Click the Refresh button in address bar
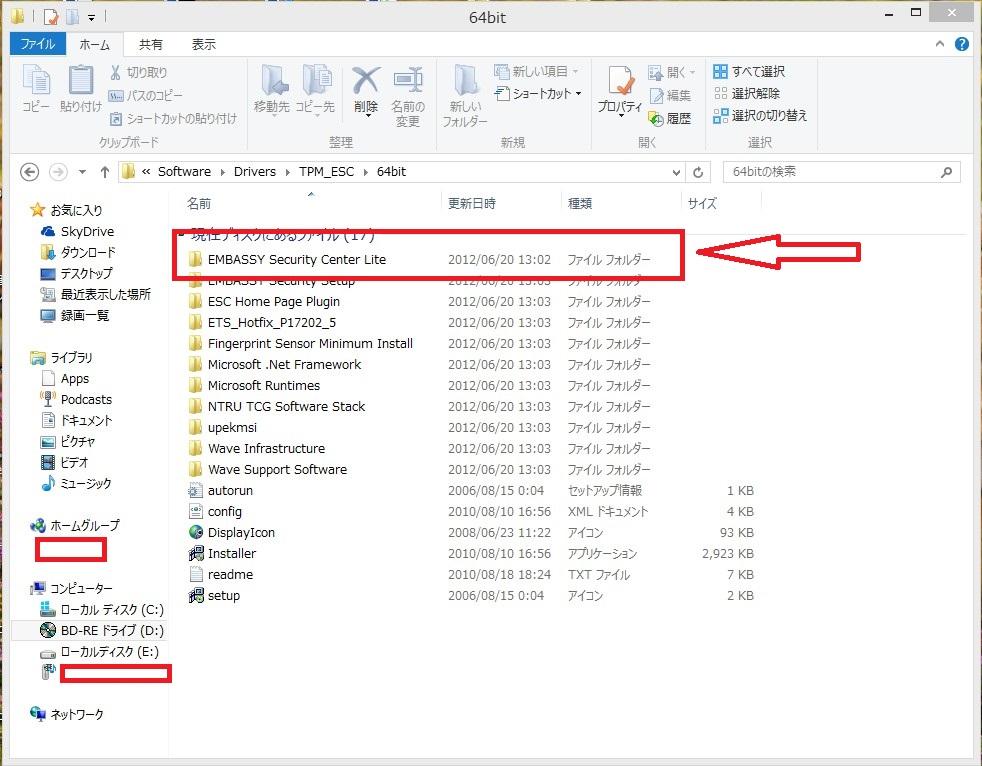982x766 pixels. point(698,172)
